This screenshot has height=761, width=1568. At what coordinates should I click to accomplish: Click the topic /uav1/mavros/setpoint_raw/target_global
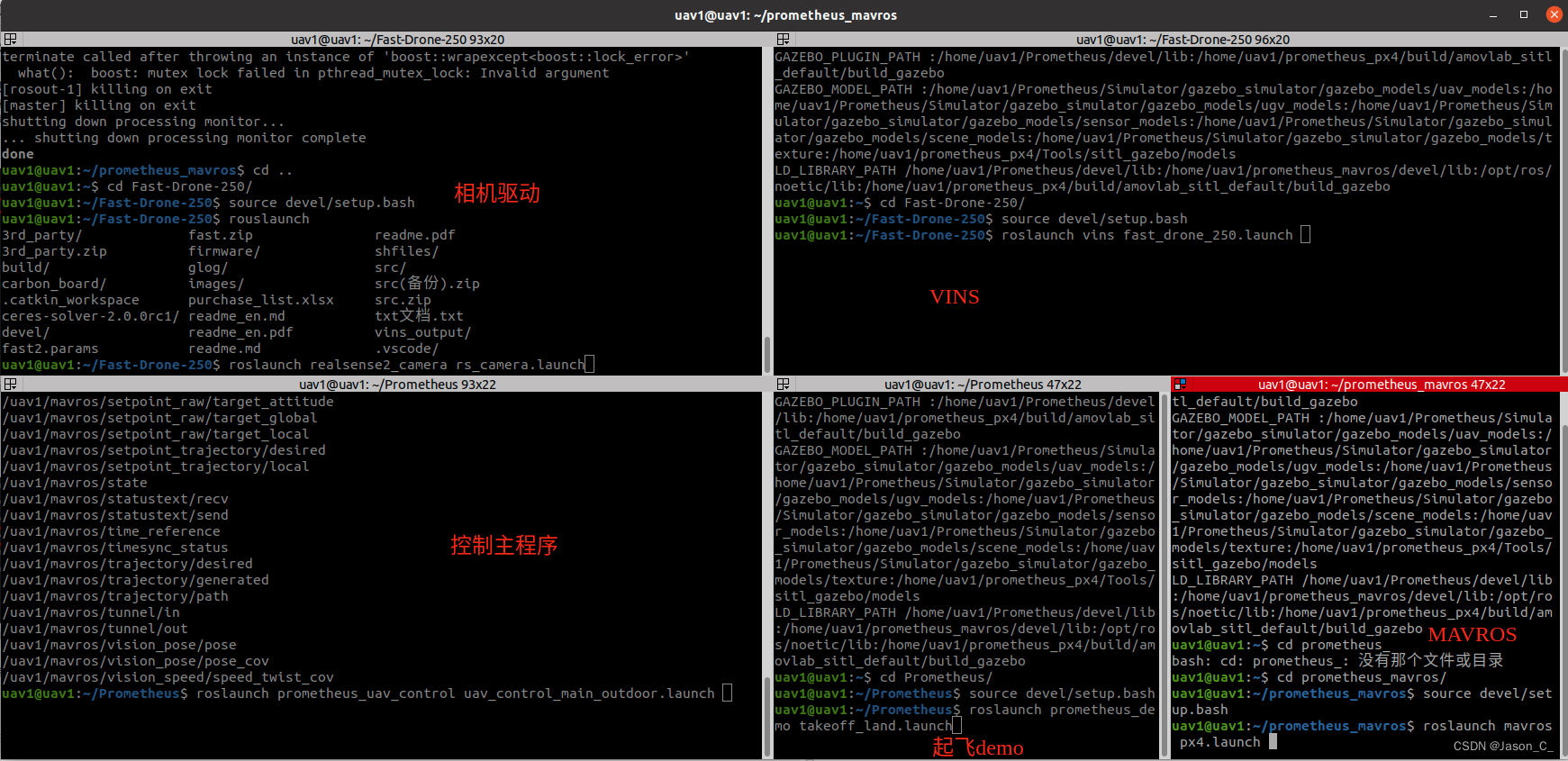[x=160, y=418]
